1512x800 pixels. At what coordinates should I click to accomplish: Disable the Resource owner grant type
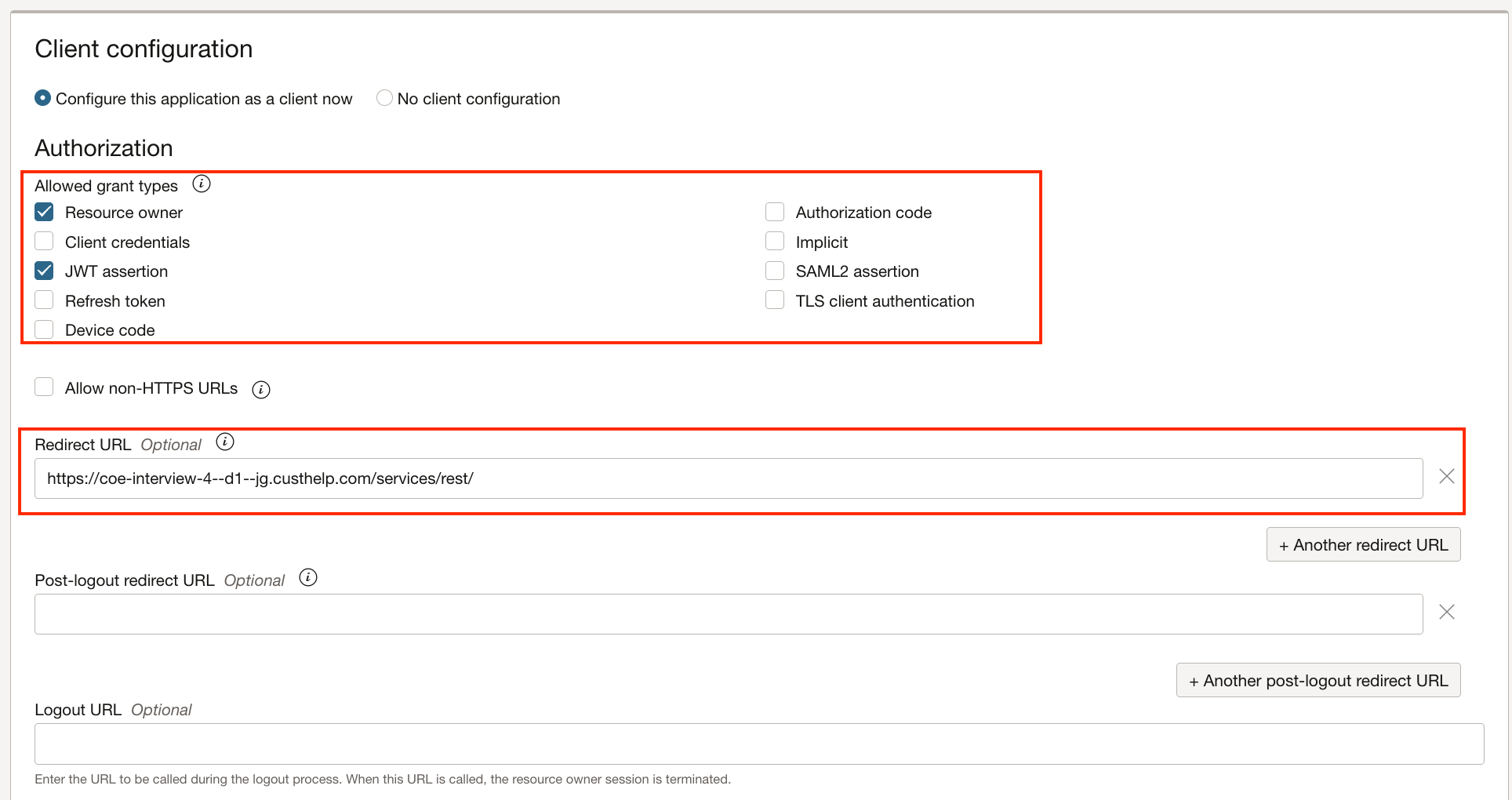[x=44, y=211]
